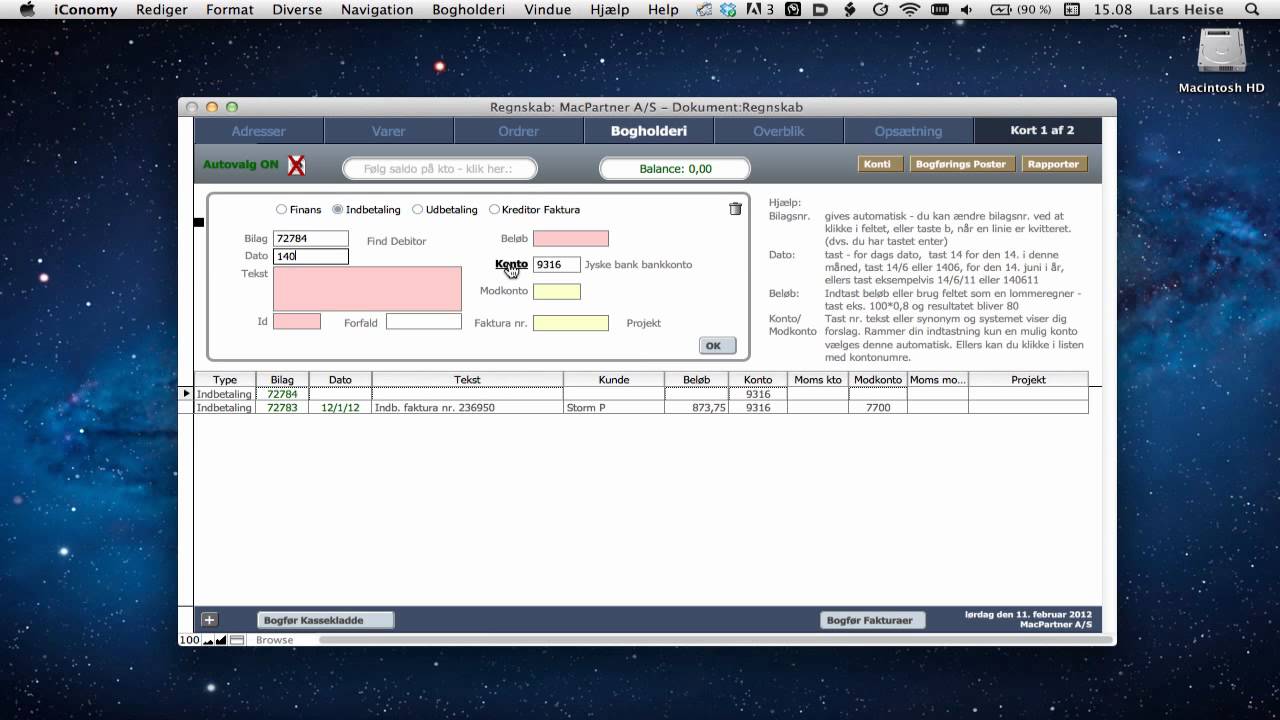Click the Wi-Fi status icon
Image resolution: width=1280 pixels, height=720 pixels.
[x=909, y=9]
